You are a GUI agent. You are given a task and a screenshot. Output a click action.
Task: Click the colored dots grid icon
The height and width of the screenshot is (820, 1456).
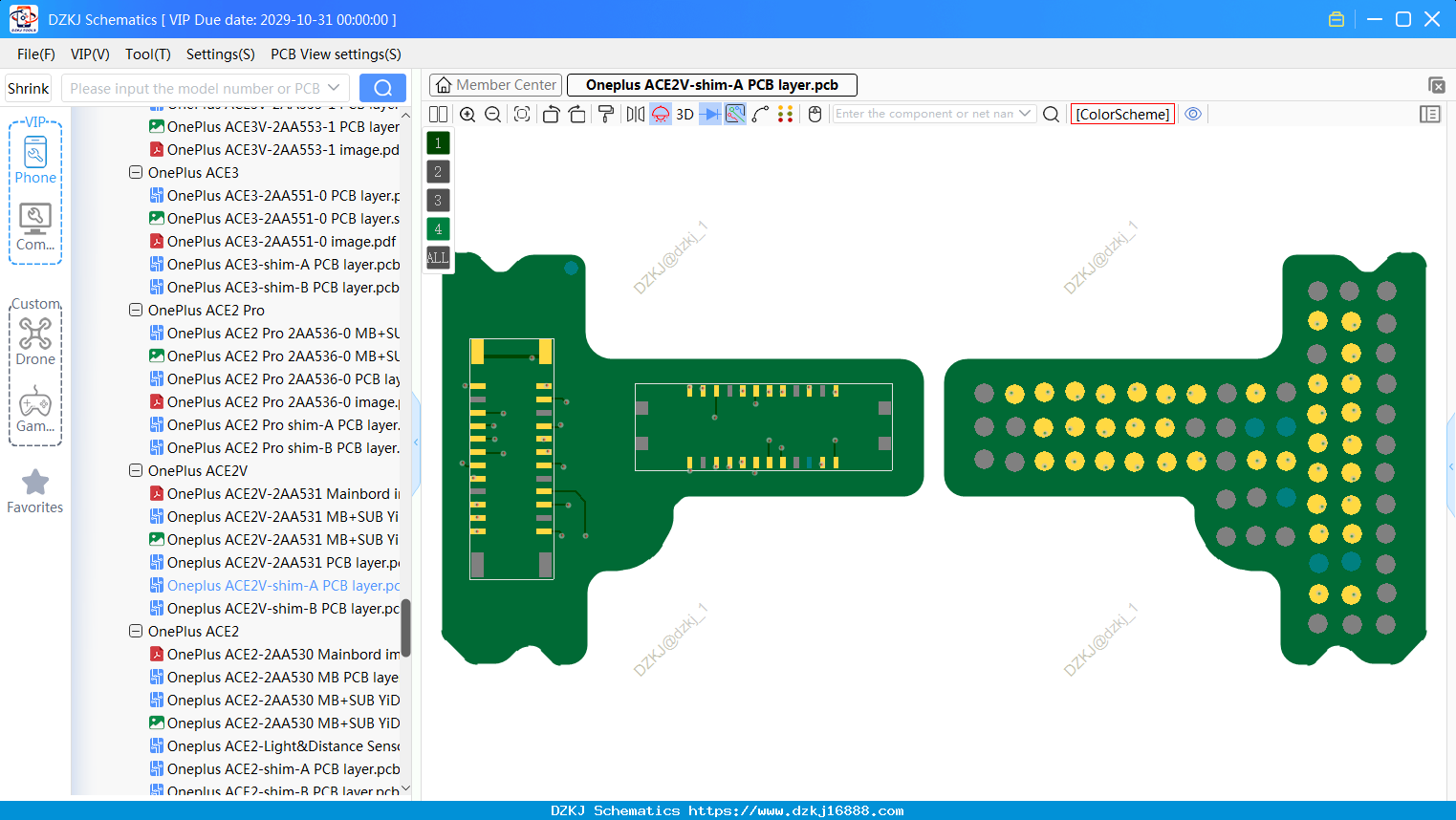click(x=786, y=114)
